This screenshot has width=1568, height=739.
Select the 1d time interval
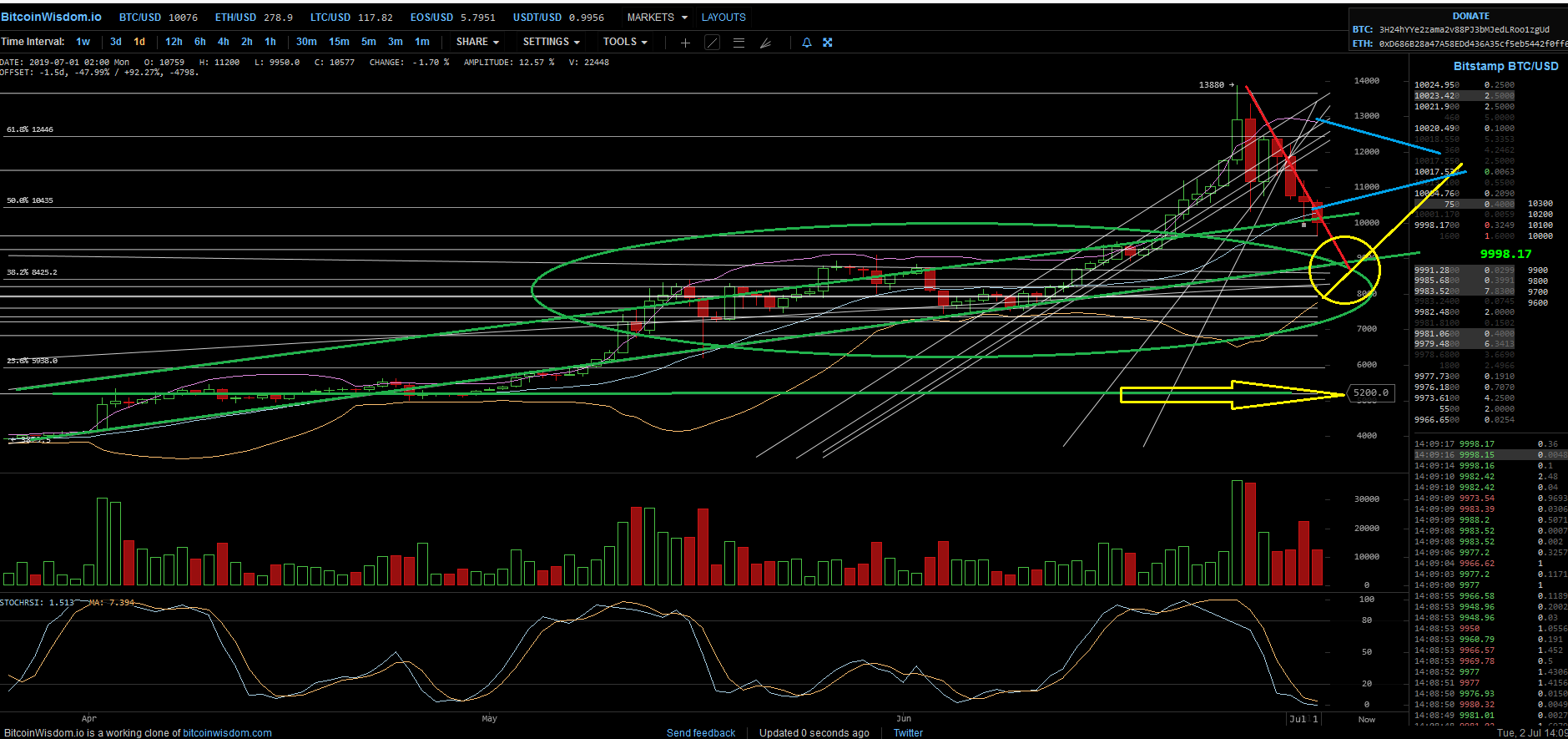(x=139, y=42)
